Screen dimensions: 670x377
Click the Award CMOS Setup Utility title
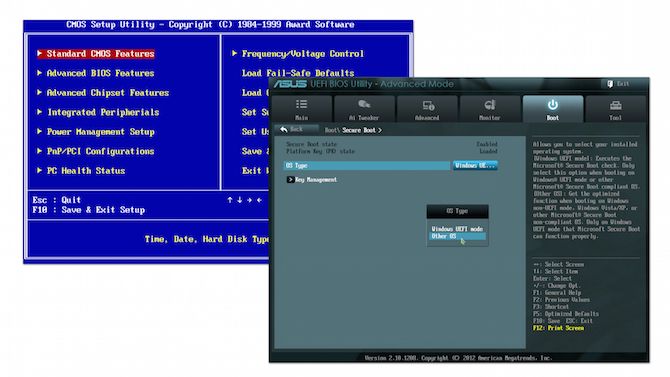click(210, 24)
